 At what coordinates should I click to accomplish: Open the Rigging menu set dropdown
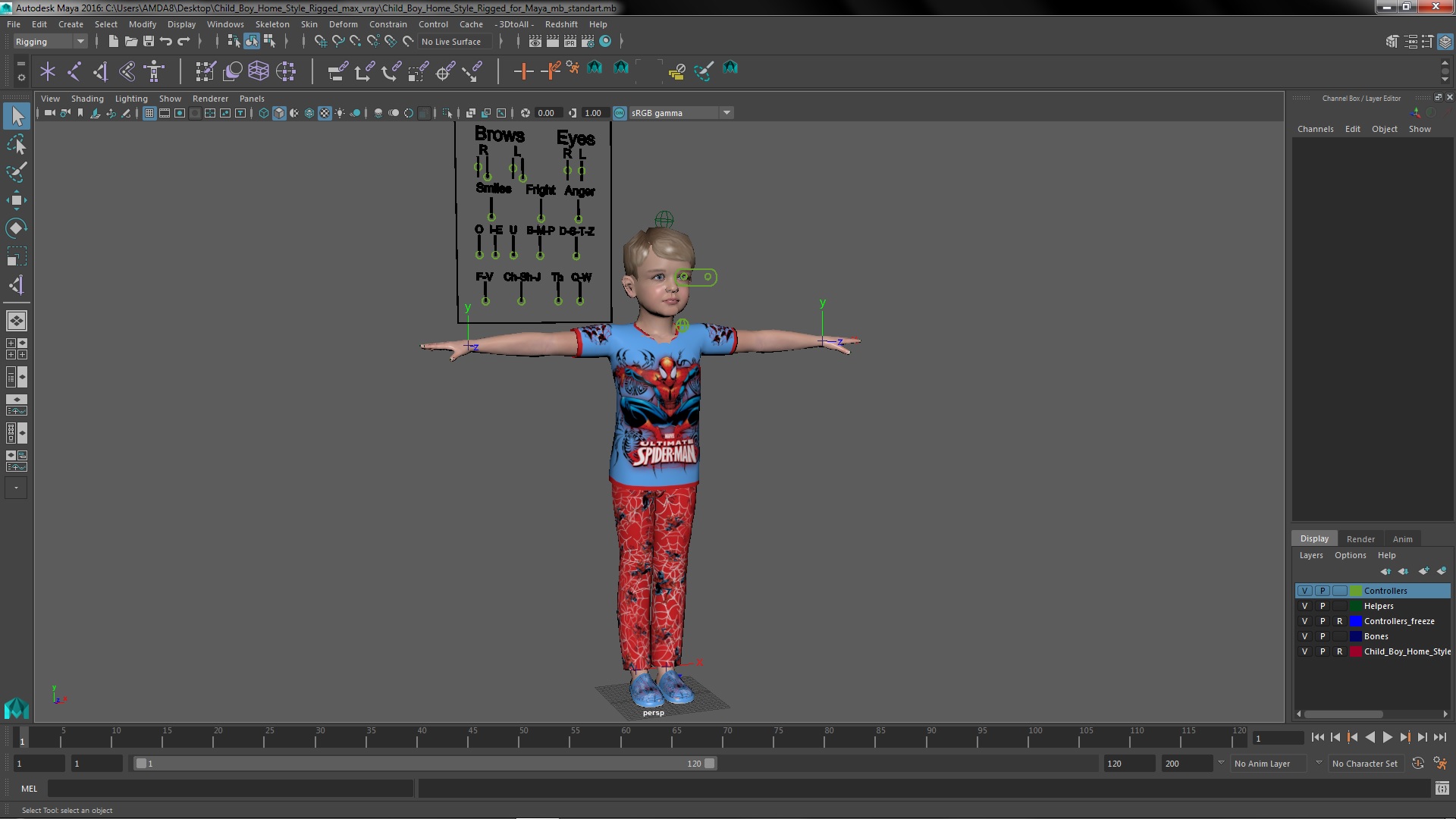[50, 42]
